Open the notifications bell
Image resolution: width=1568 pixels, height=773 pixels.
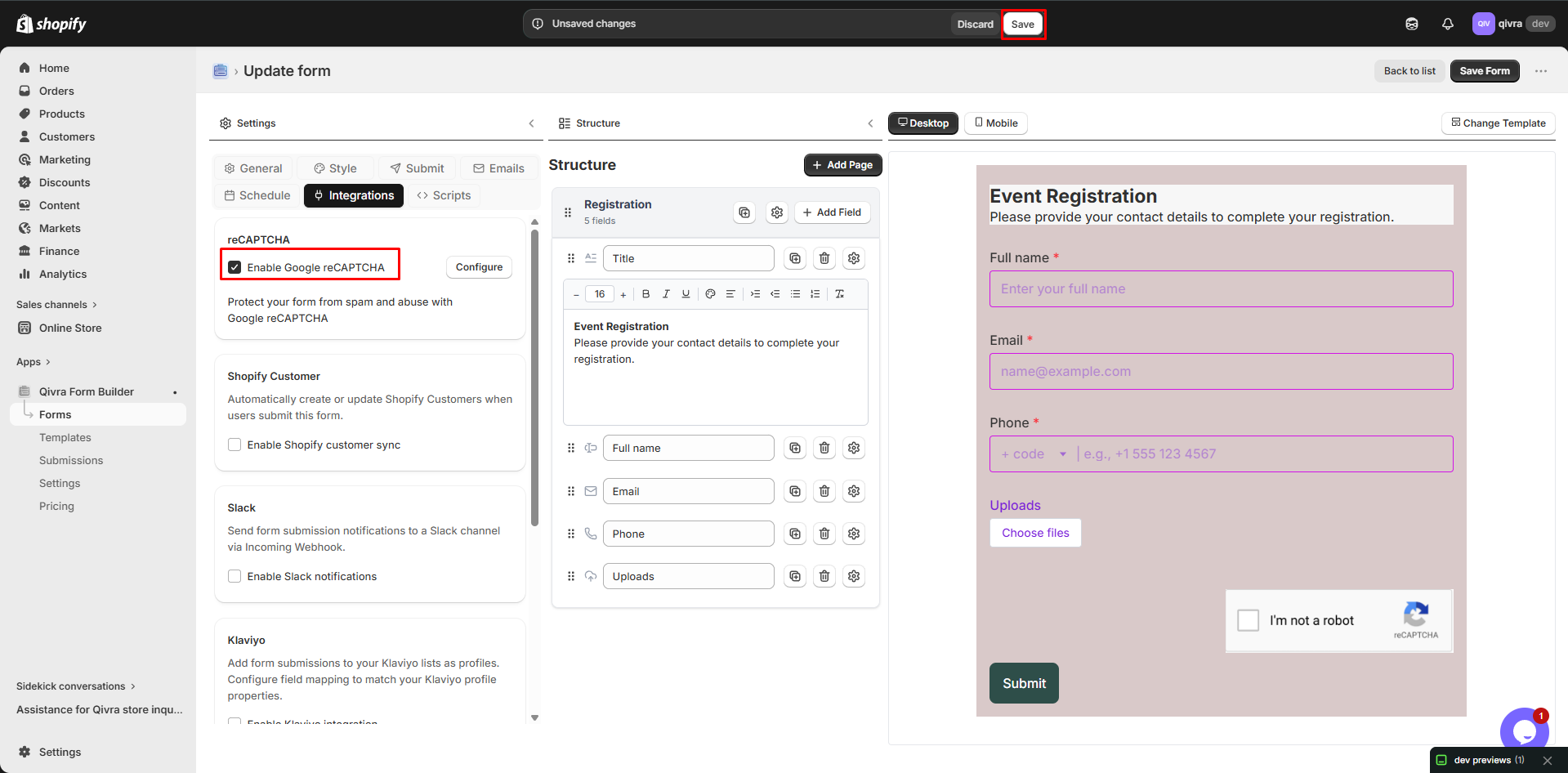coord(1448,24)
